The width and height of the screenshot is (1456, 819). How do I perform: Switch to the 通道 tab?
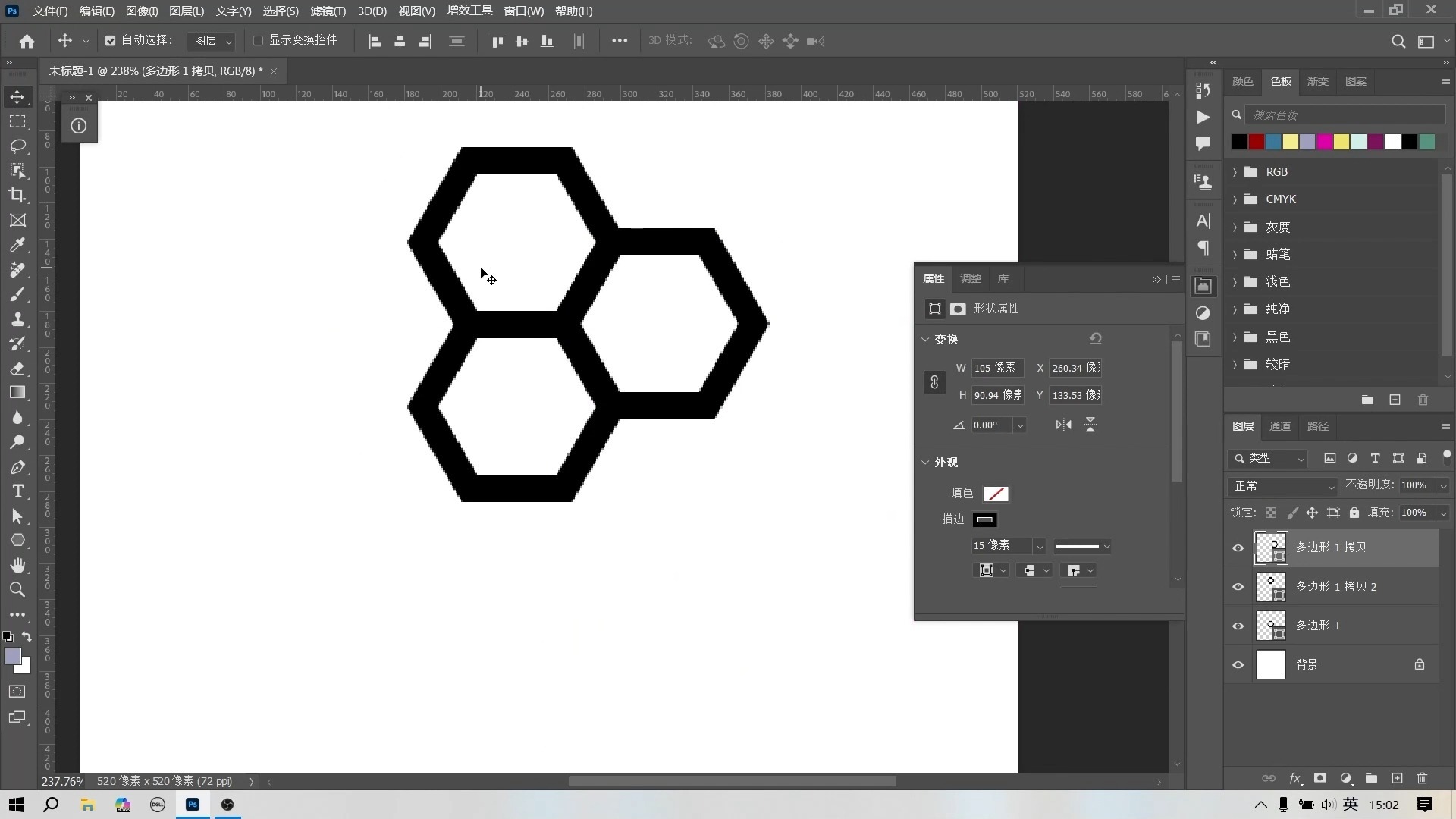[x=1280, y=426]
